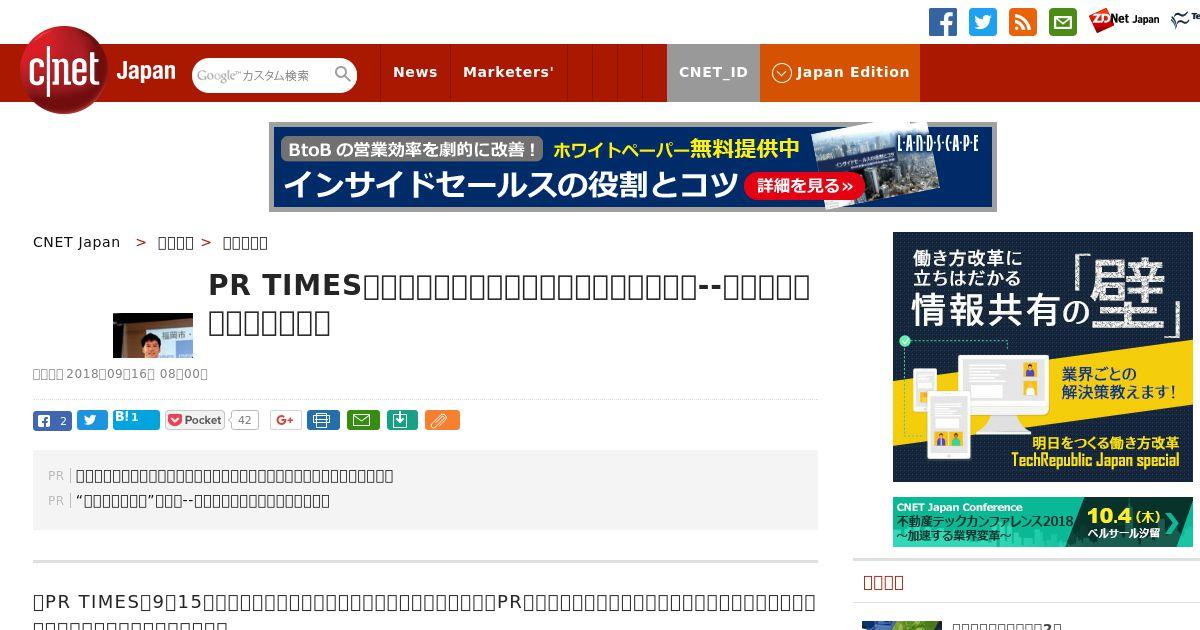1200x630 pixels.
Task: Bookmark with the Hatena B! button
Action: click(136, 419)
